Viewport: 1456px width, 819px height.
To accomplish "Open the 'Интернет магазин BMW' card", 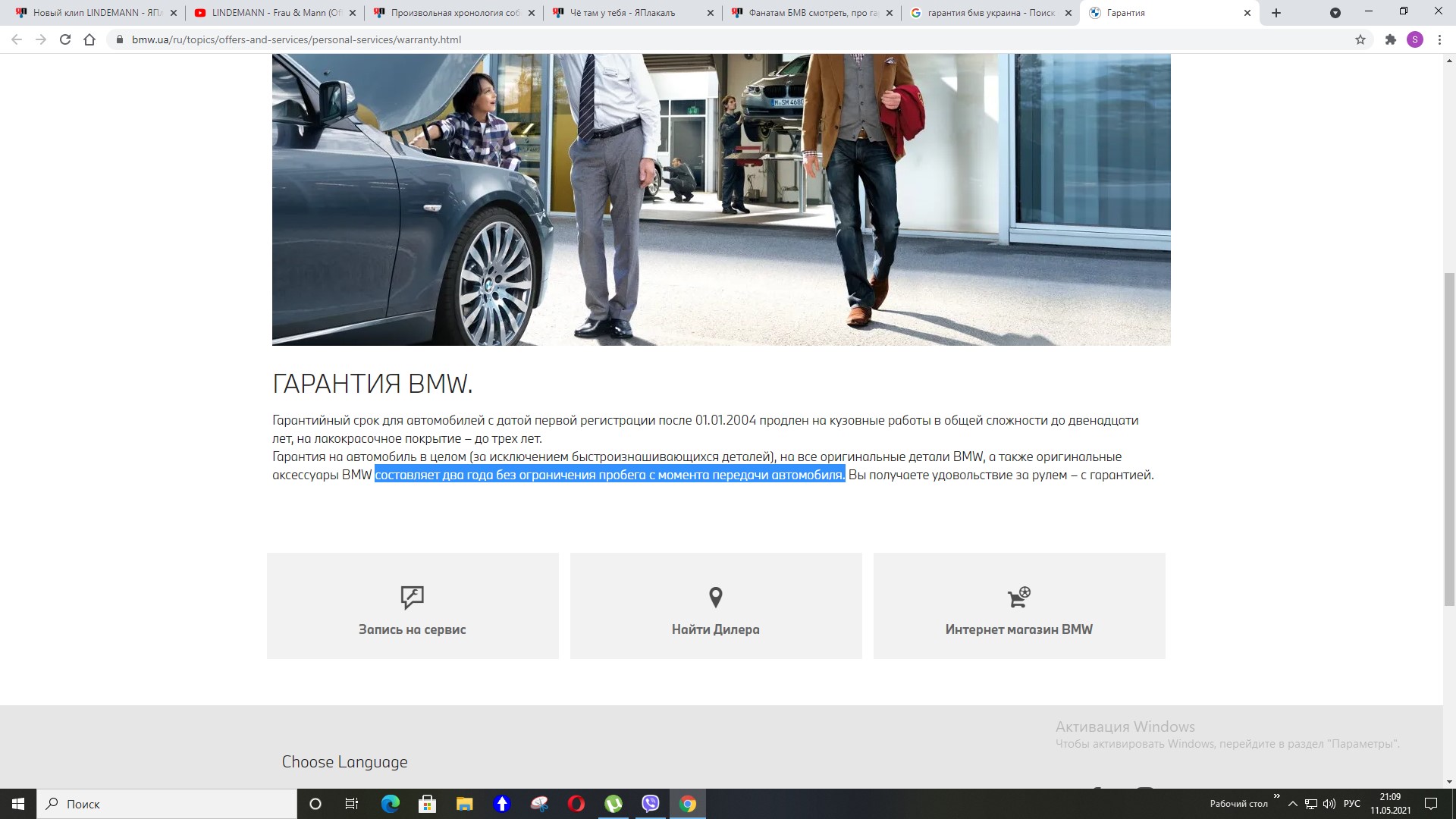I will click(x=1019, y=606).
